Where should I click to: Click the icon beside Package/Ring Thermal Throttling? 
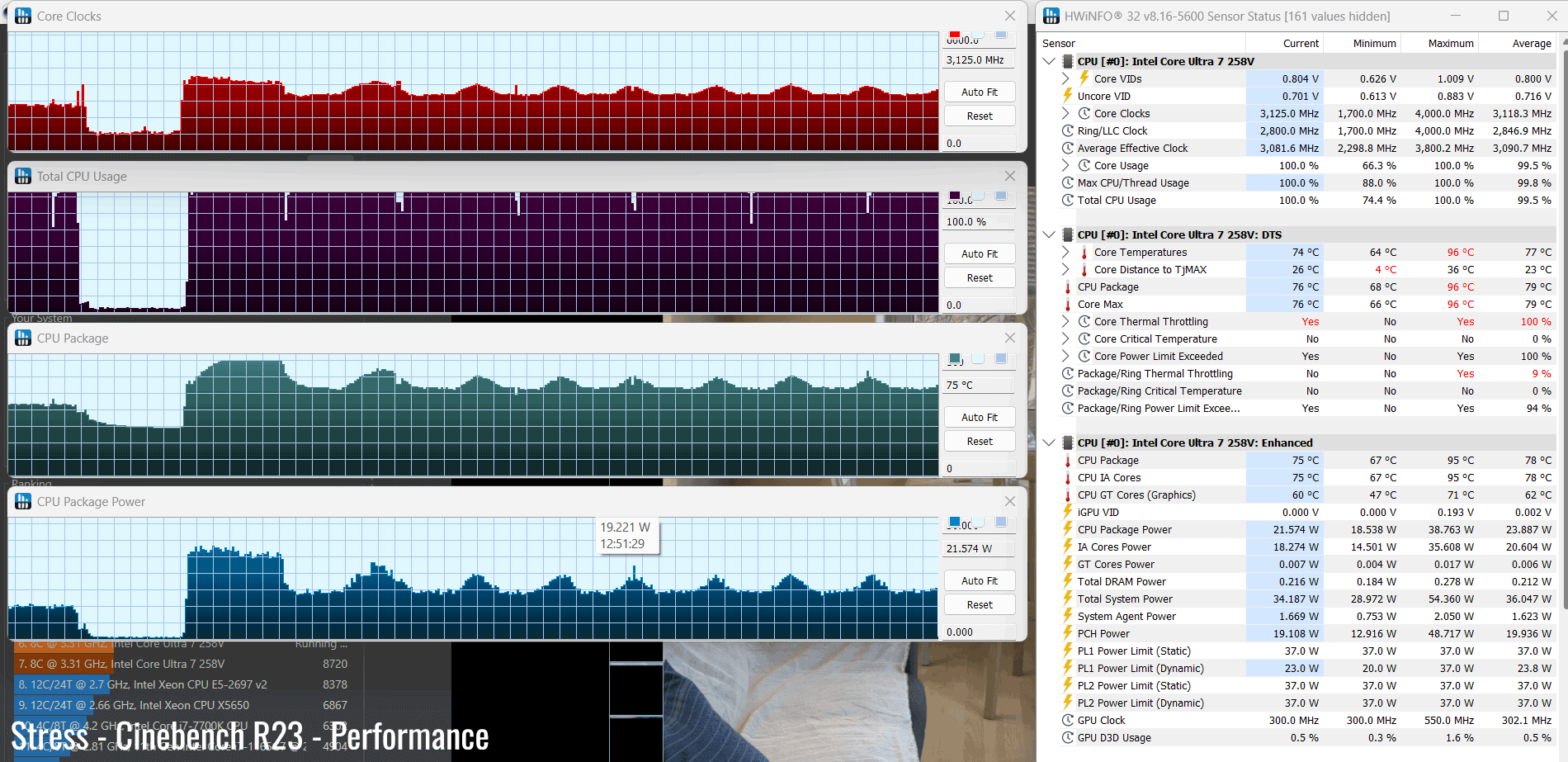1068,373
